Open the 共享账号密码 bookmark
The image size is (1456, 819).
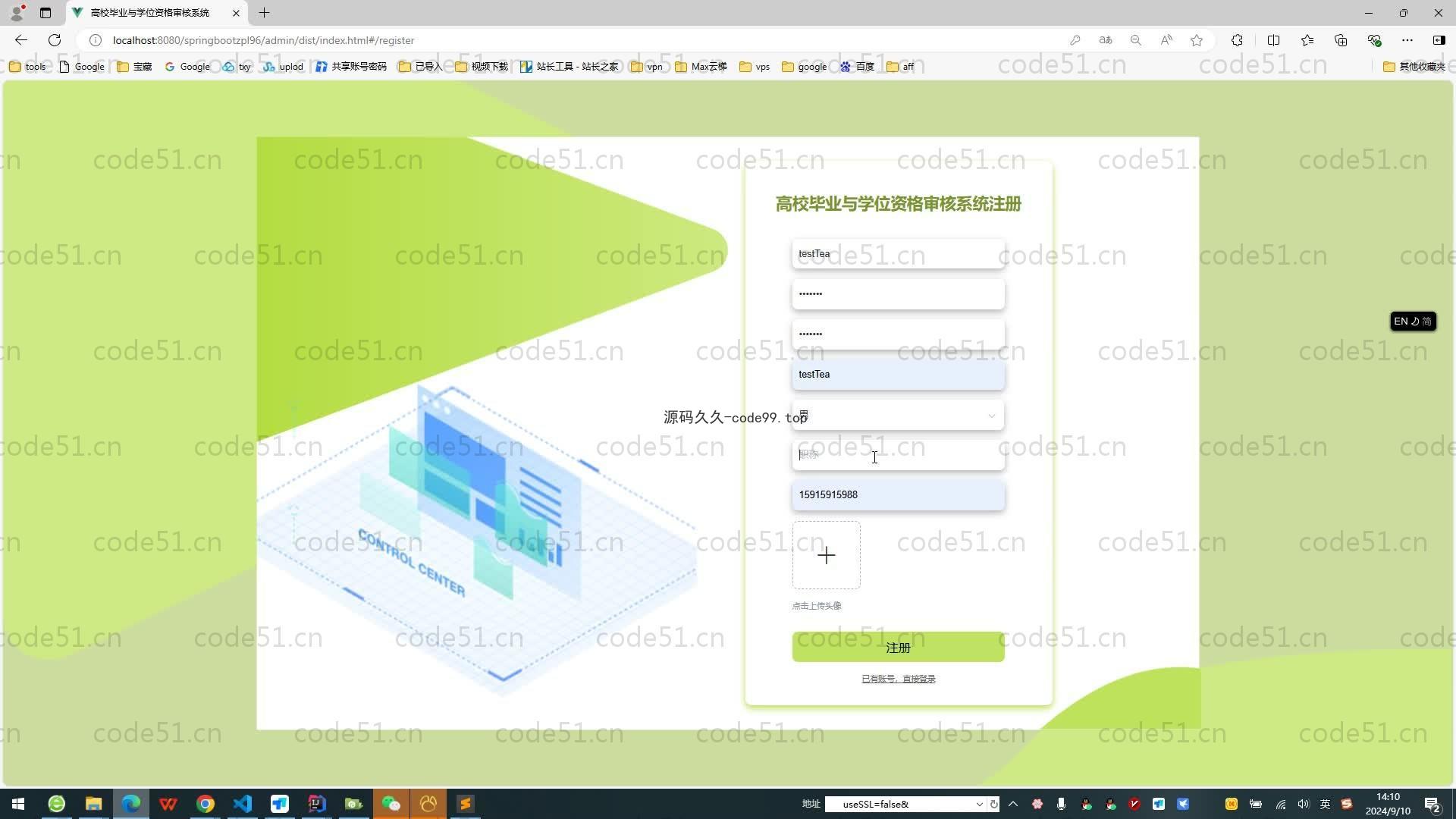[x=351, y=67]
